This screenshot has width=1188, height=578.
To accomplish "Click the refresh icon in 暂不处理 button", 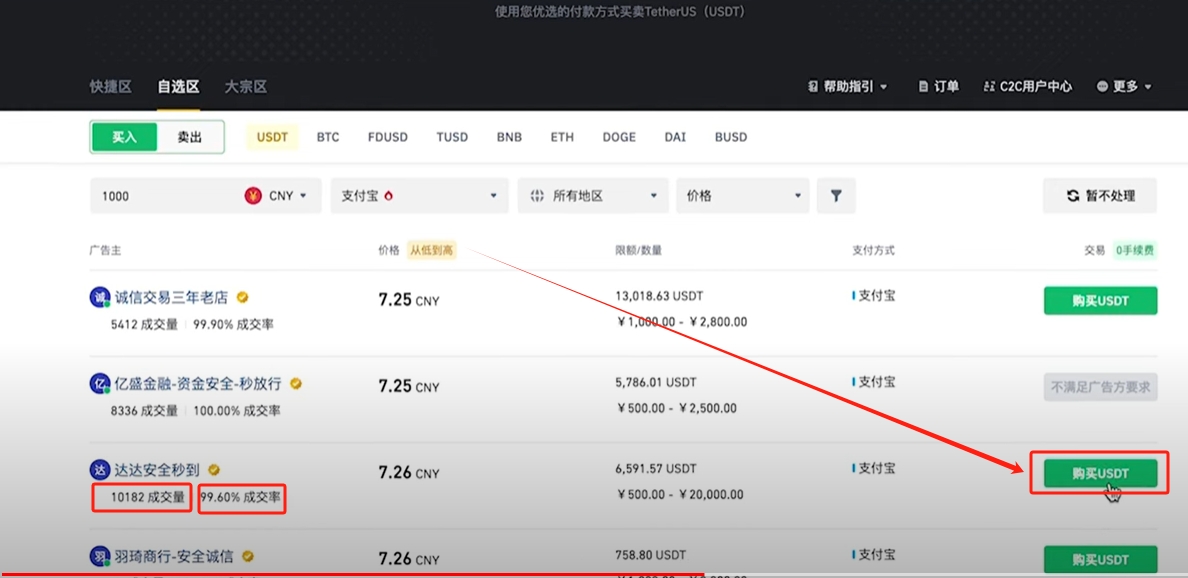I will pos(1072,196).
